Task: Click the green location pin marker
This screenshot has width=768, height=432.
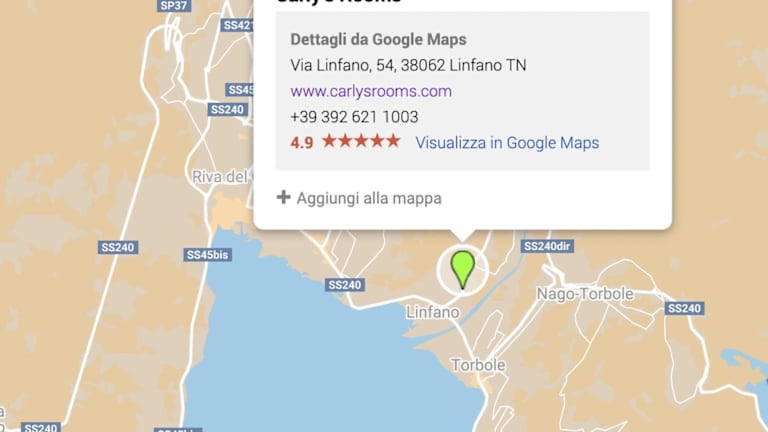Action: coord(462,269)
